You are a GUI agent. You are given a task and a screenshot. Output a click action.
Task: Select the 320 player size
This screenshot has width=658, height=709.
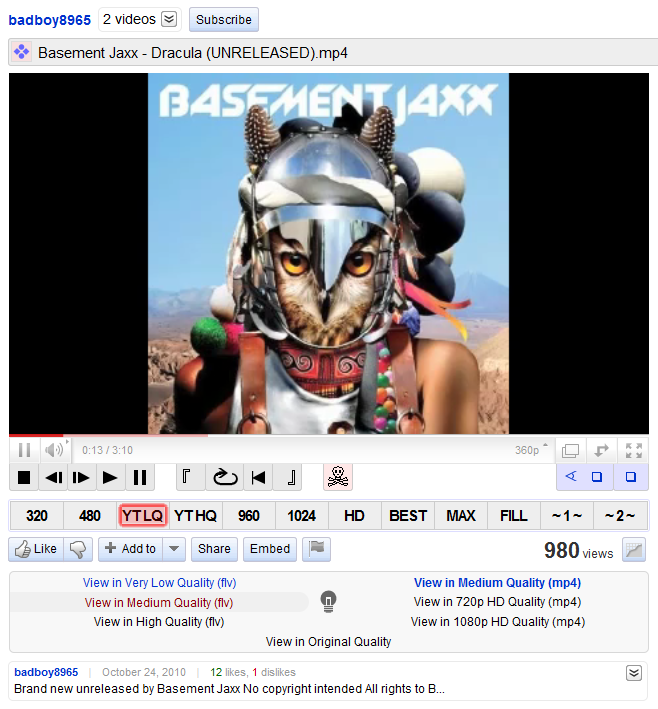37,515
